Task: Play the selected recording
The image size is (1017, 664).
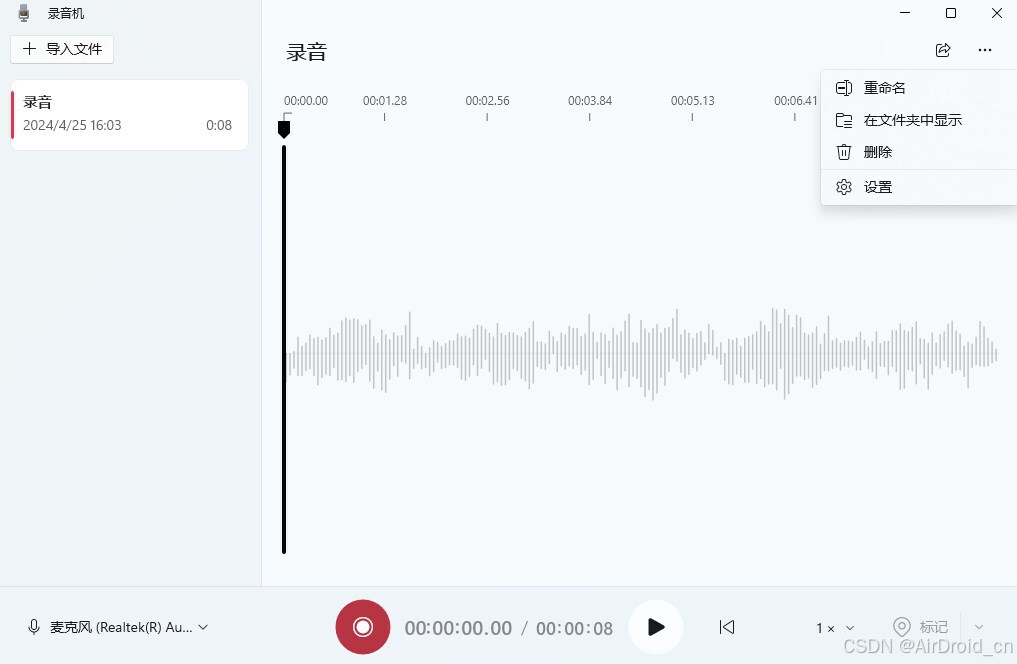Action: coord(656,627)
